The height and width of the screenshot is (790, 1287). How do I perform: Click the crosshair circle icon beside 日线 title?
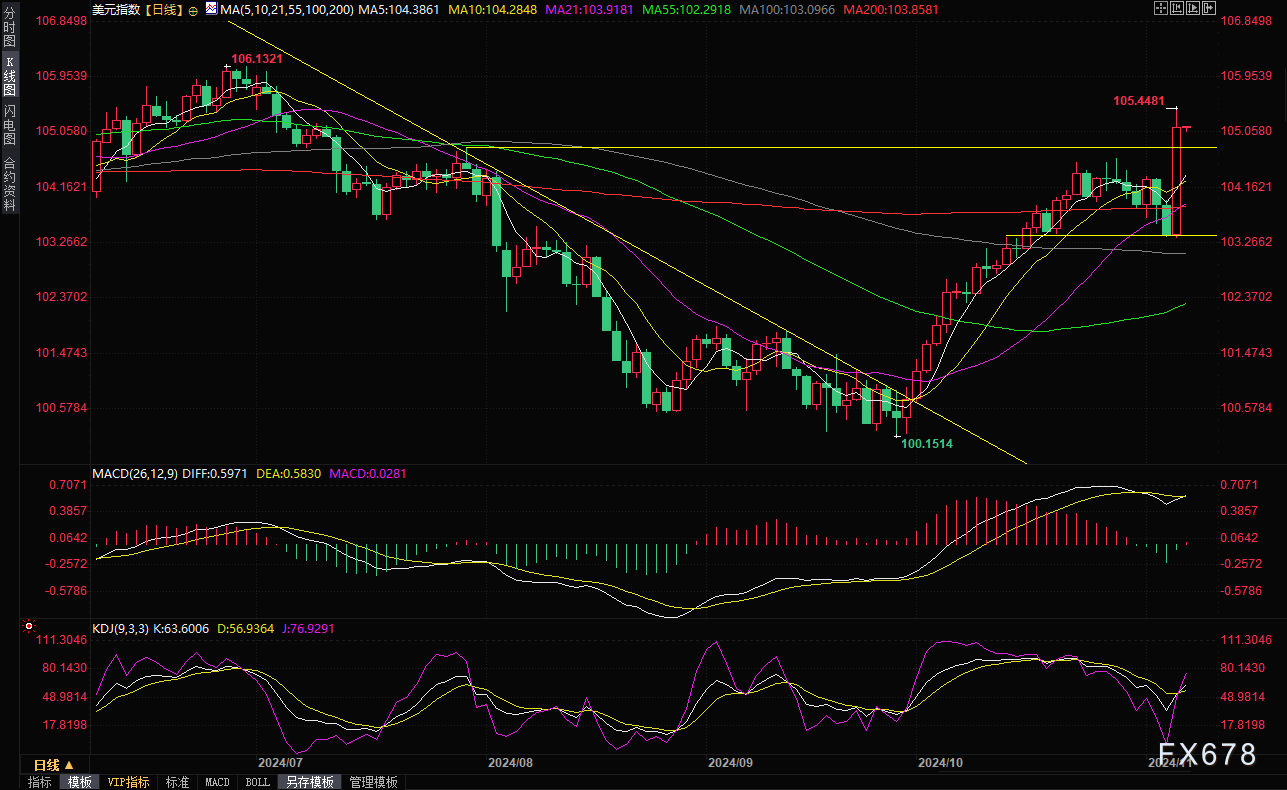193,8
